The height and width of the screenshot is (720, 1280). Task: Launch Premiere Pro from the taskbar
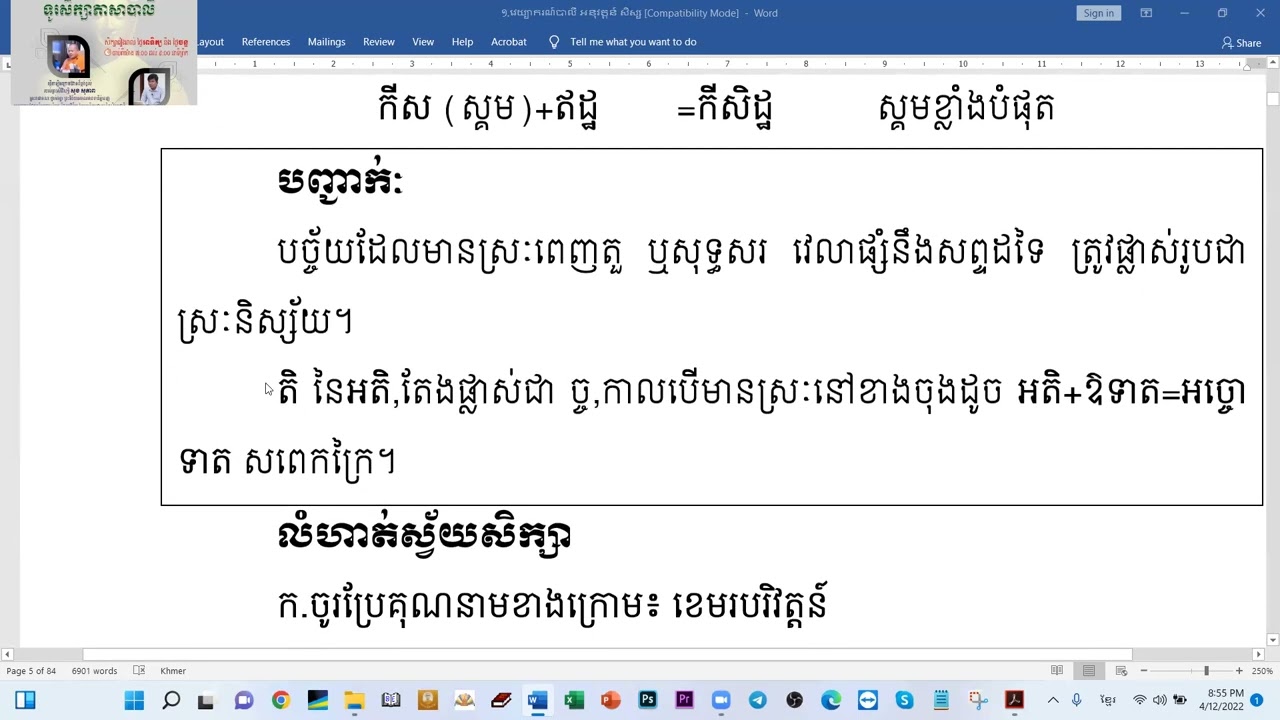(684, 700)
